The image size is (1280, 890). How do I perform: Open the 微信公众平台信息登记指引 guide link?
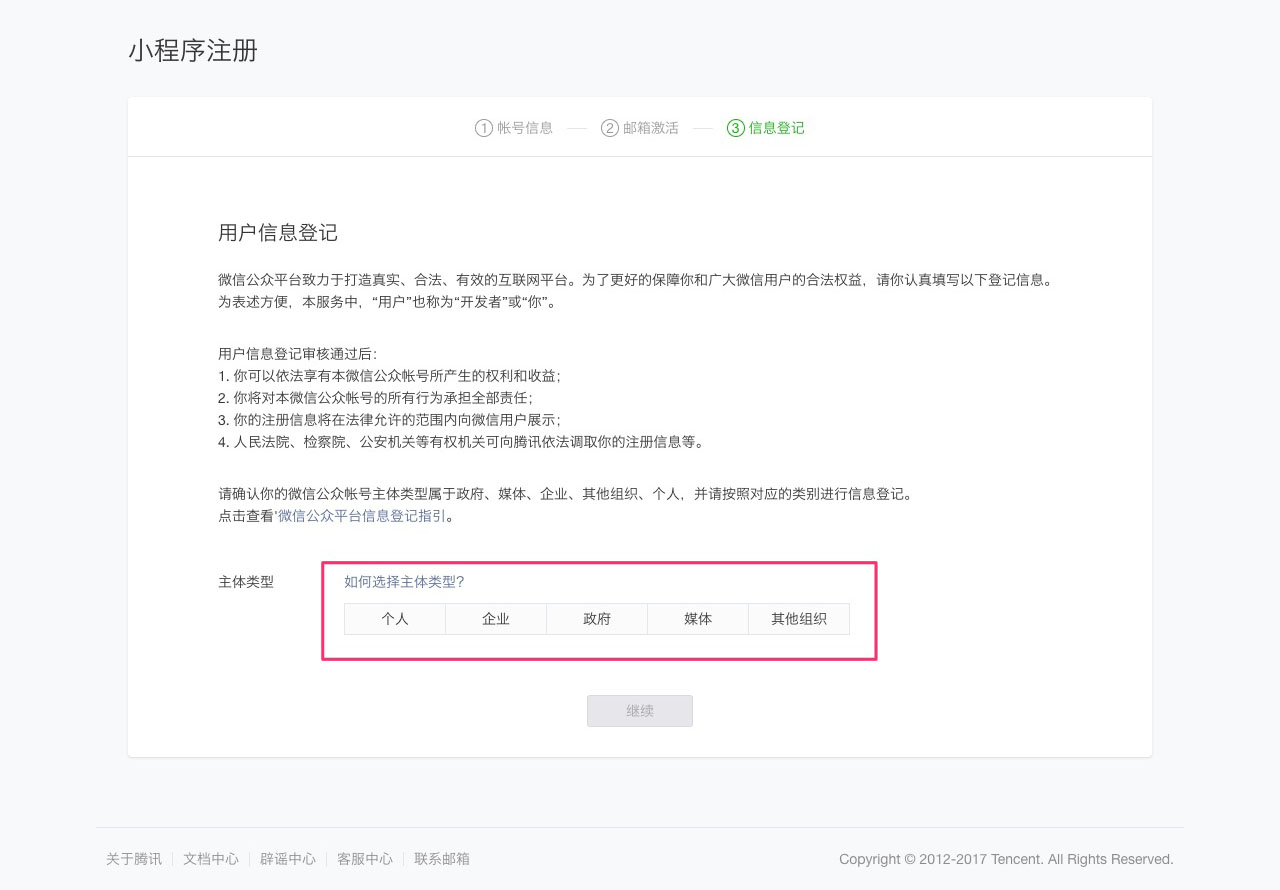(361, 515)
